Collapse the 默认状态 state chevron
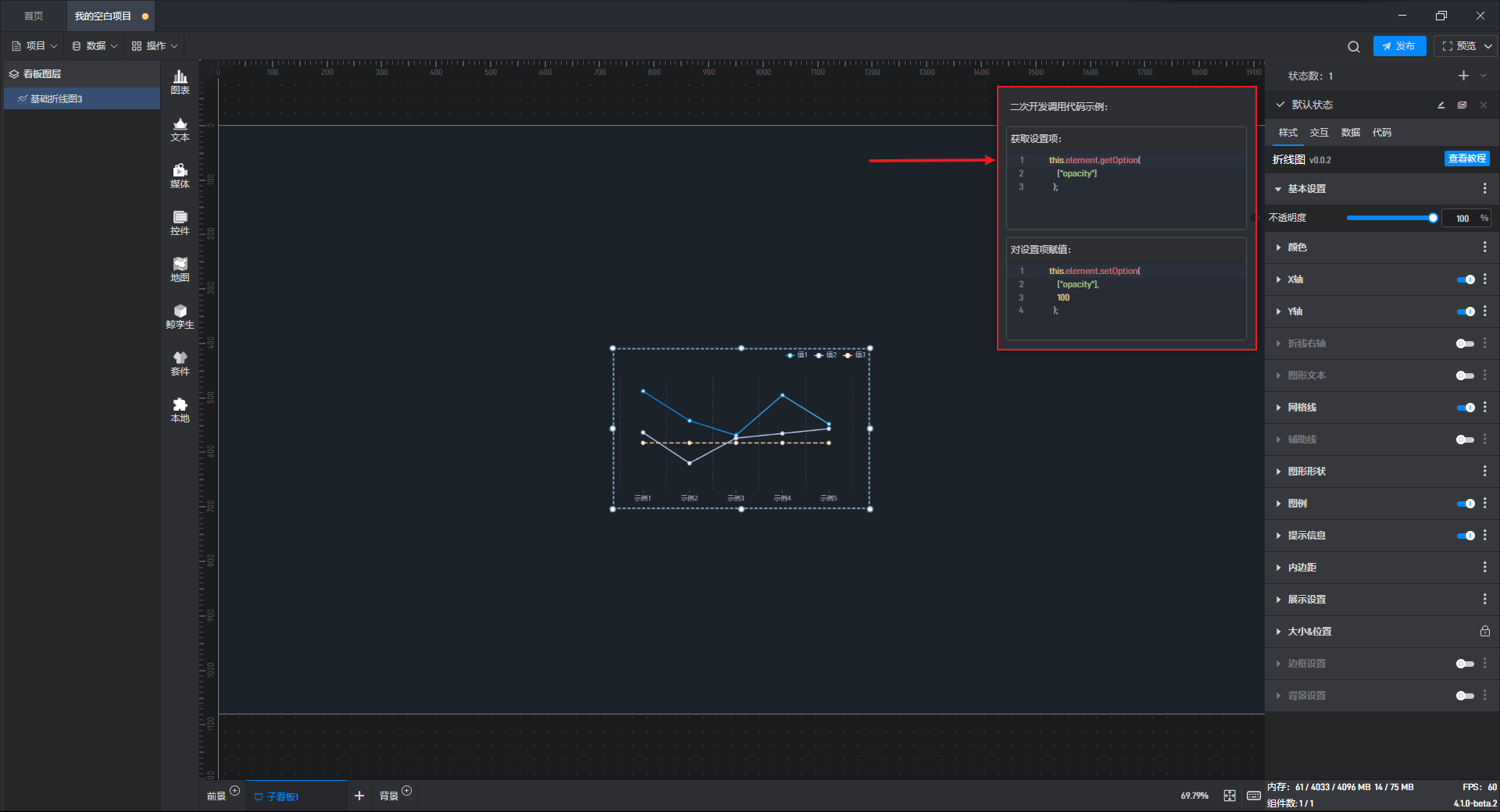Screen dimensions: 1500x812 (x=1280, y=105)
